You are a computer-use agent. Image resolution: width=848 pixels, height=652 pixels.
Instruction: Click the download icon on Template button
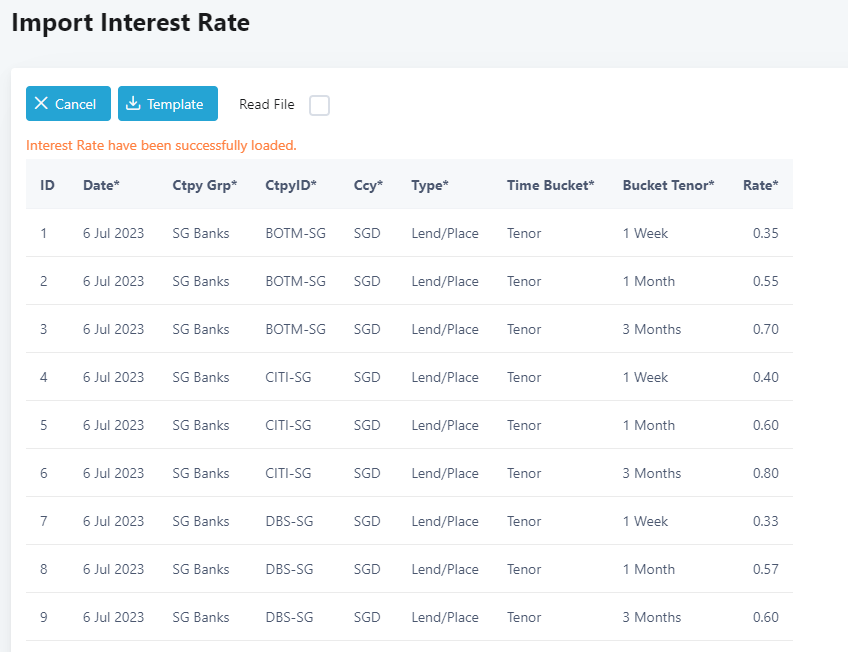[133, 104]
